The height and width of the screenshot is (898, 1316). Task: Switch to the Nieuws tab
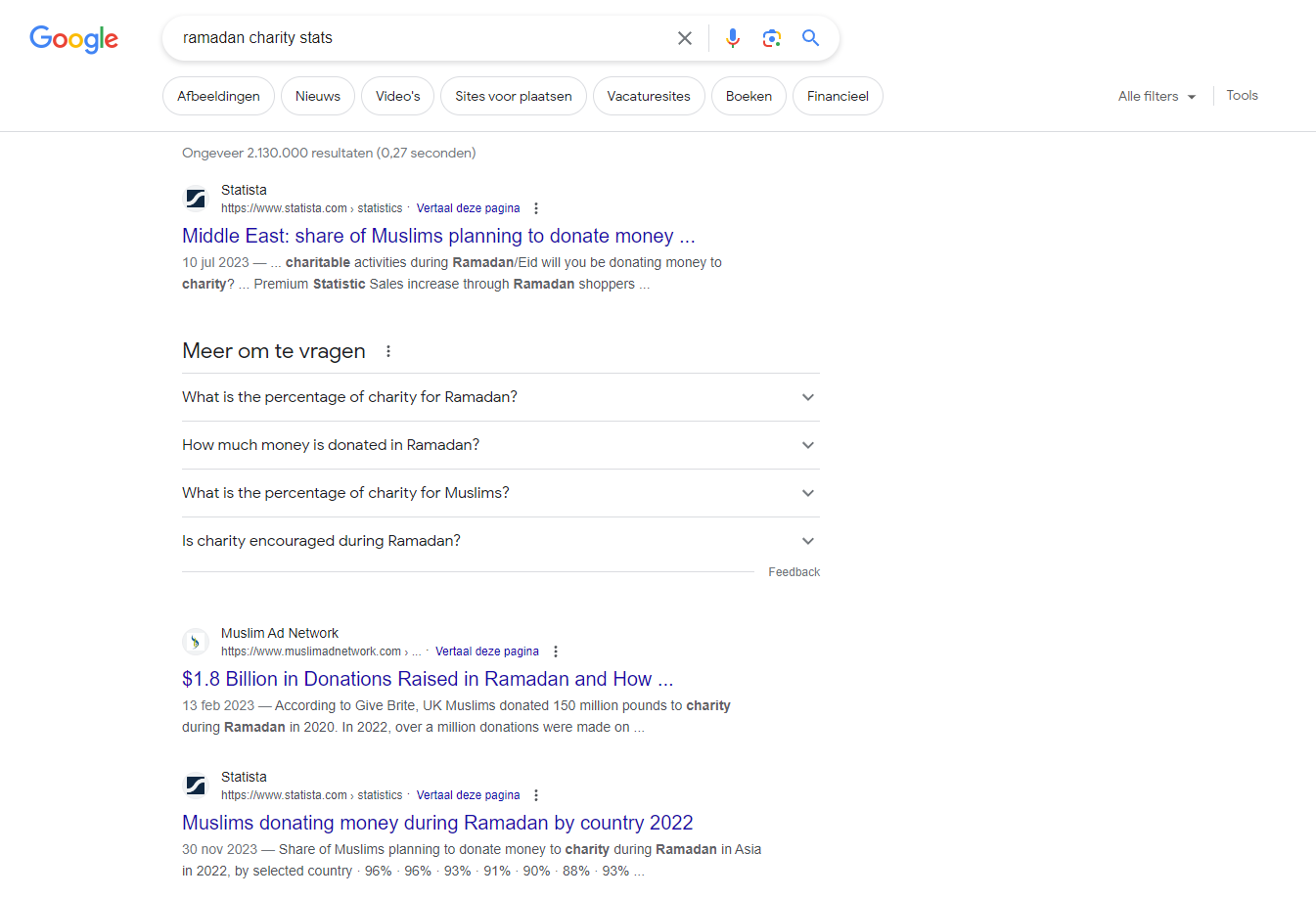pos(318,96)
